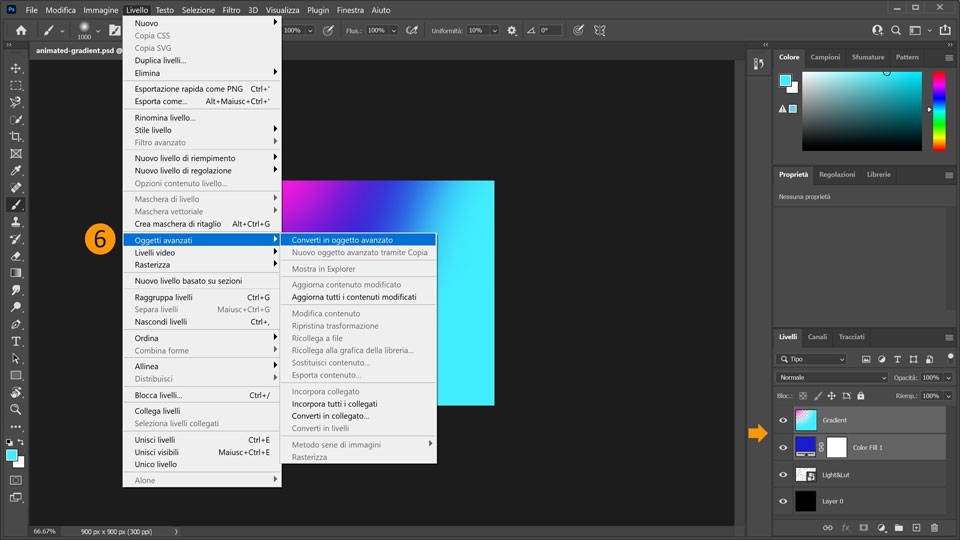Click the share icon at top right
Viewport: 960px width, 540px height.
click(945, 30)
